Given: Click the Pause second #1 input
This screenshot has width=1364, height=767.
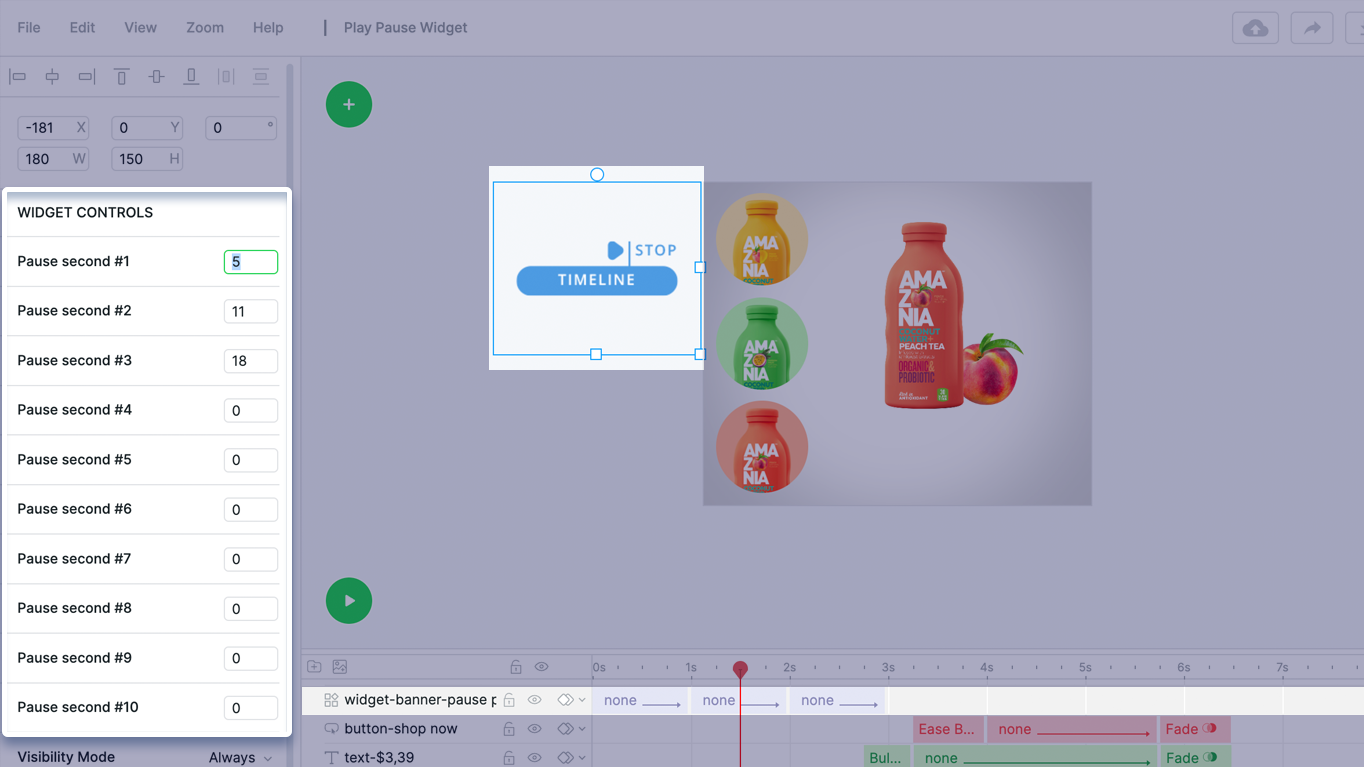Looking at the screenshot, I should pos(251,262).
